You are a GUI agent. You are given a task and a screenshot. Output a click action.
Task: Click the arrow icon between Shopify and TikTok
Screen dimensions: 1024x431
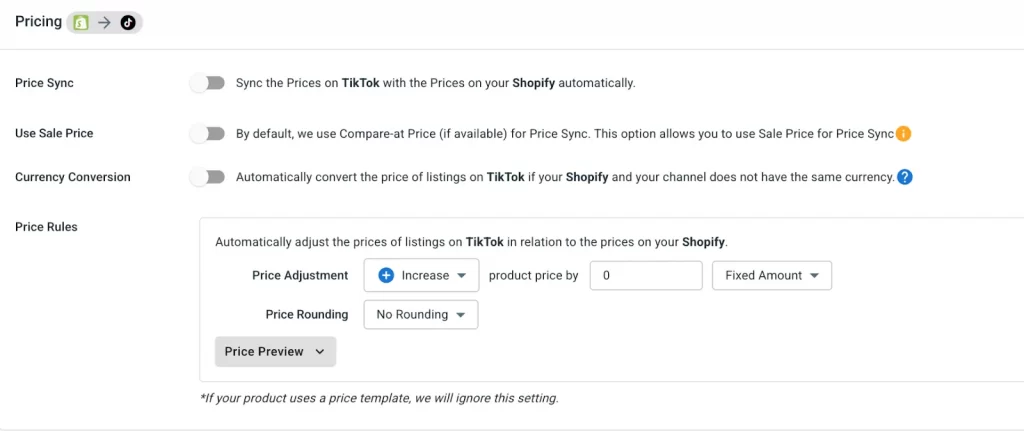(104, 22)
